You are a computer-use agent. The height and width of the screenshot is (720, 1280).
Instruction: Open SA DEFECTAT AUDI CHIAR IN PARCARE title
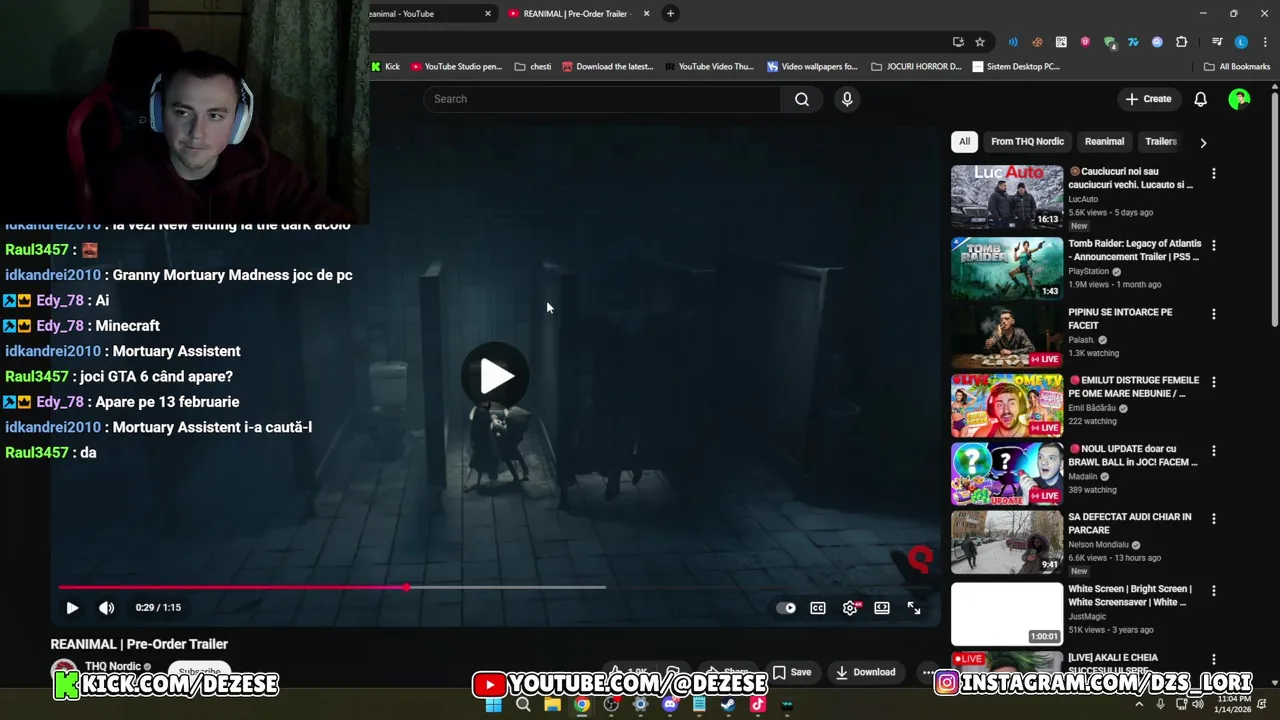[1130, 523]
